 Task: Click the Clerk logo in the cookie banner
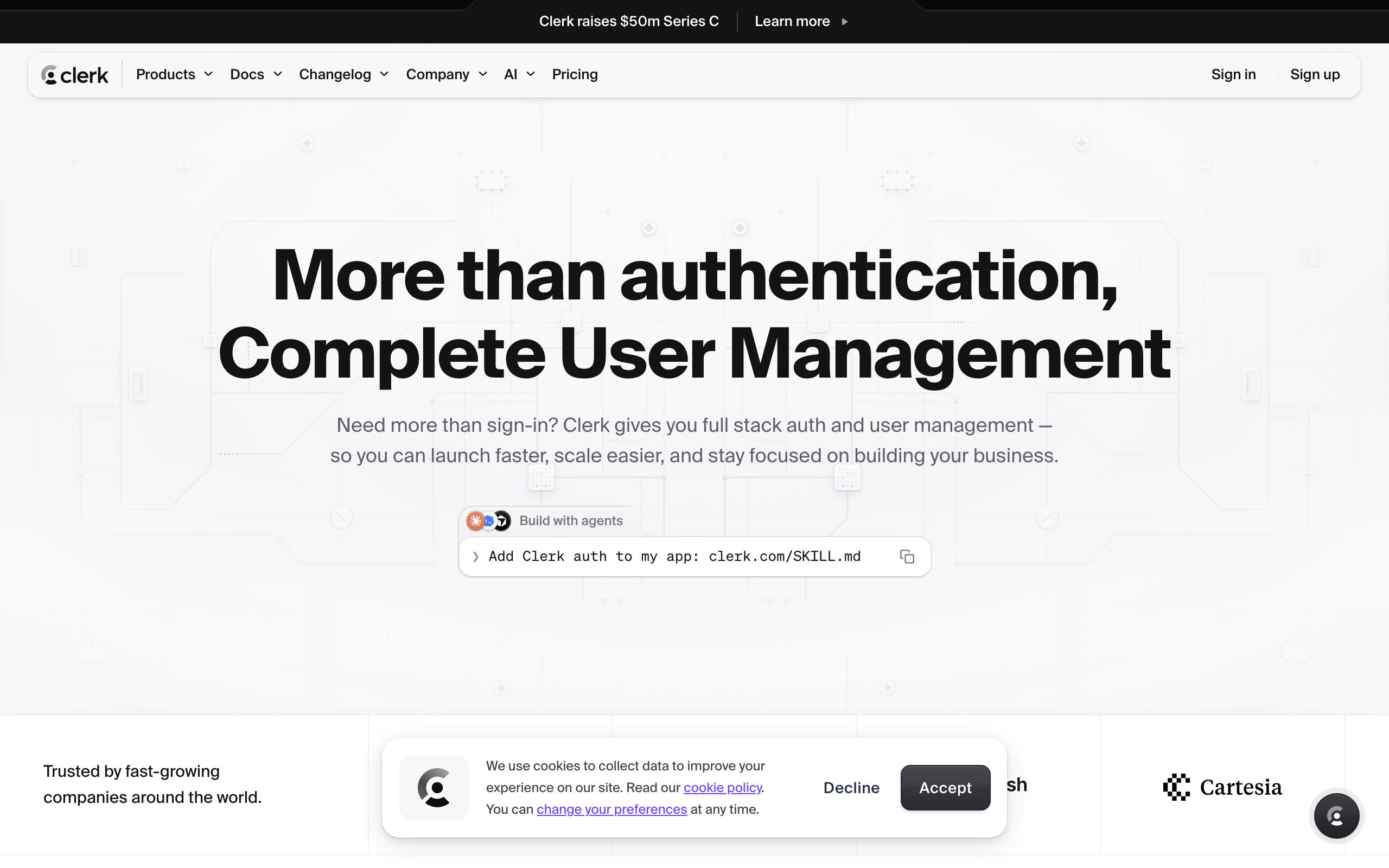coord(434,787)
